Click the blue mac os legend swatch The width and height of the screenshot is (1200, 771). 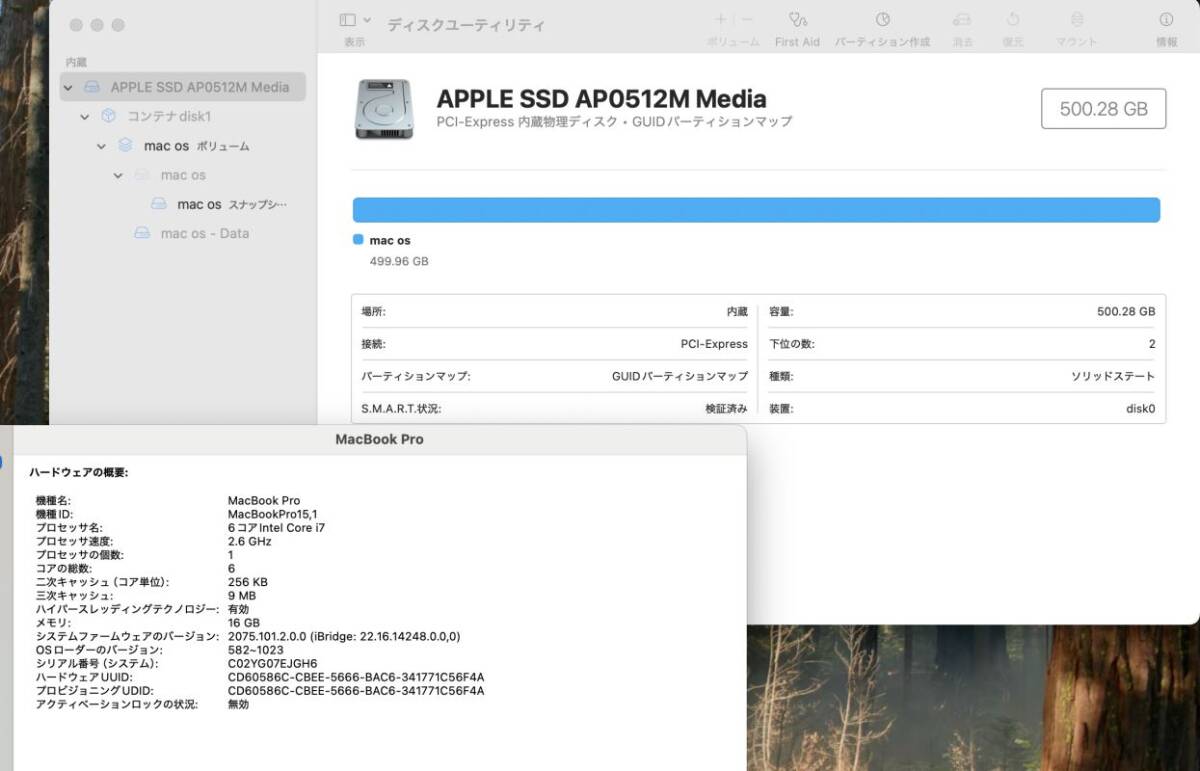(358, 240)
